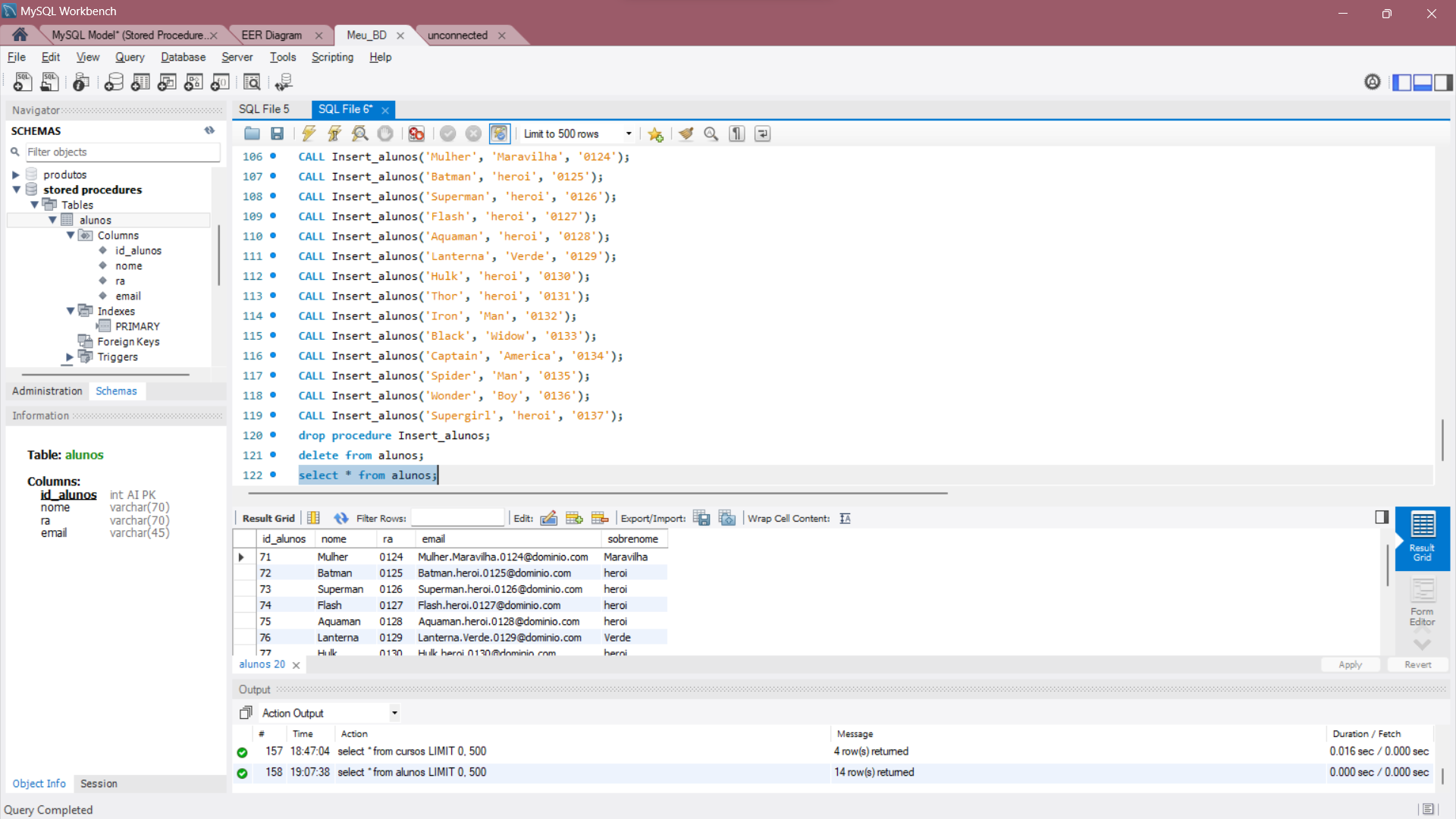Screen dimensions: 1456x819
Task: Toggle display of invisible characters
Action: [736, 133]
